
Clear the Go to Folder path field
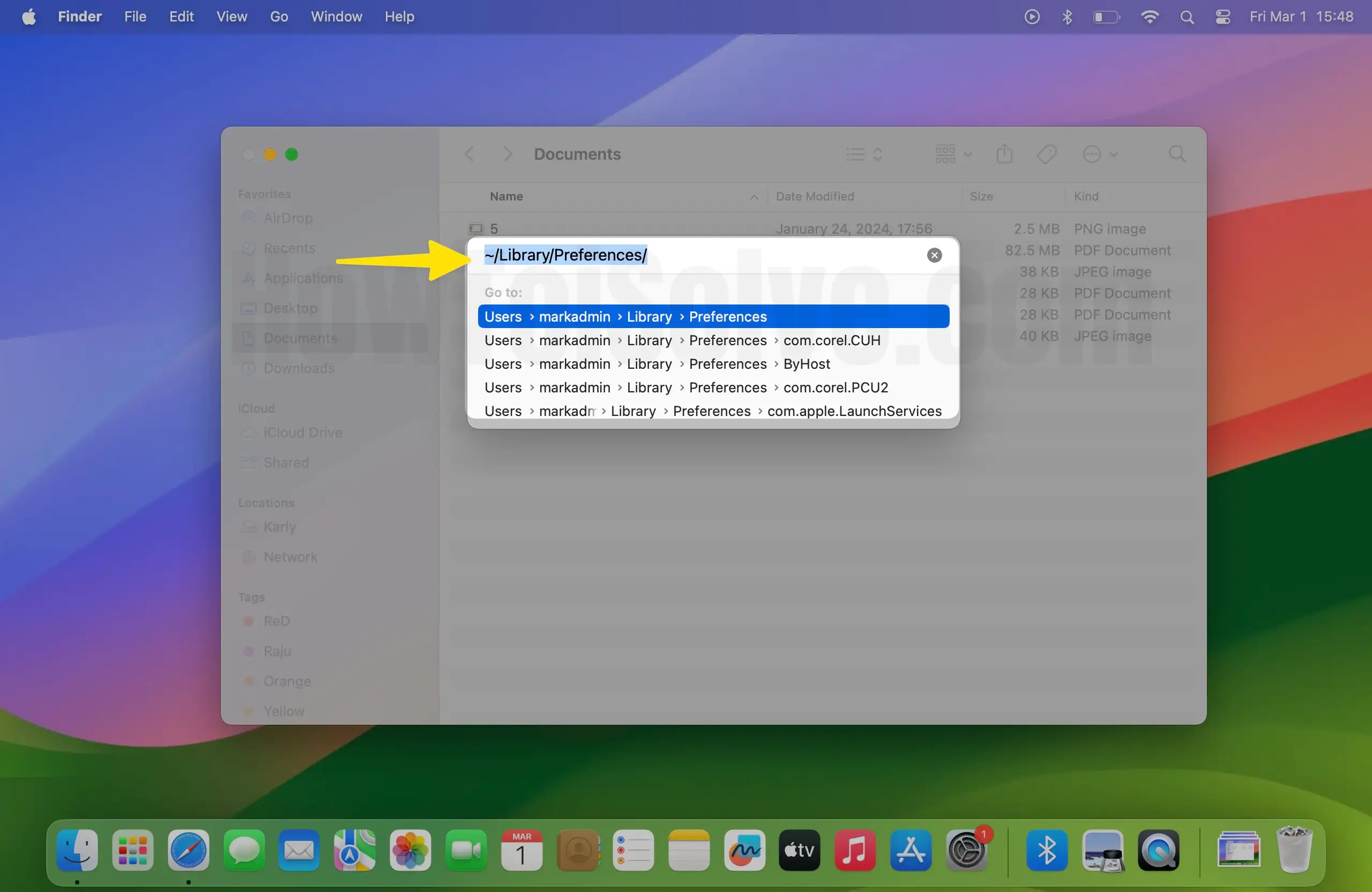point(934,255)
